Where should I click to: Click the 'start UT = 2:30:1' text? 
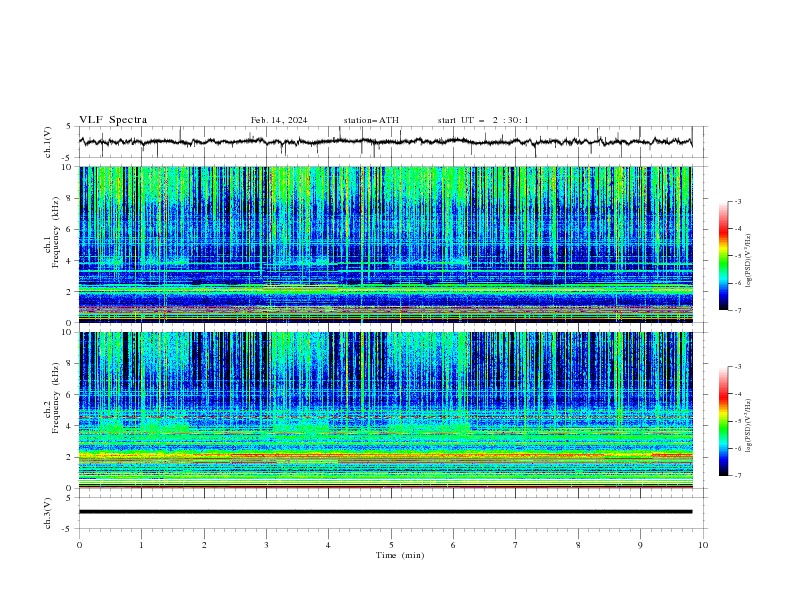pos(483,120)
